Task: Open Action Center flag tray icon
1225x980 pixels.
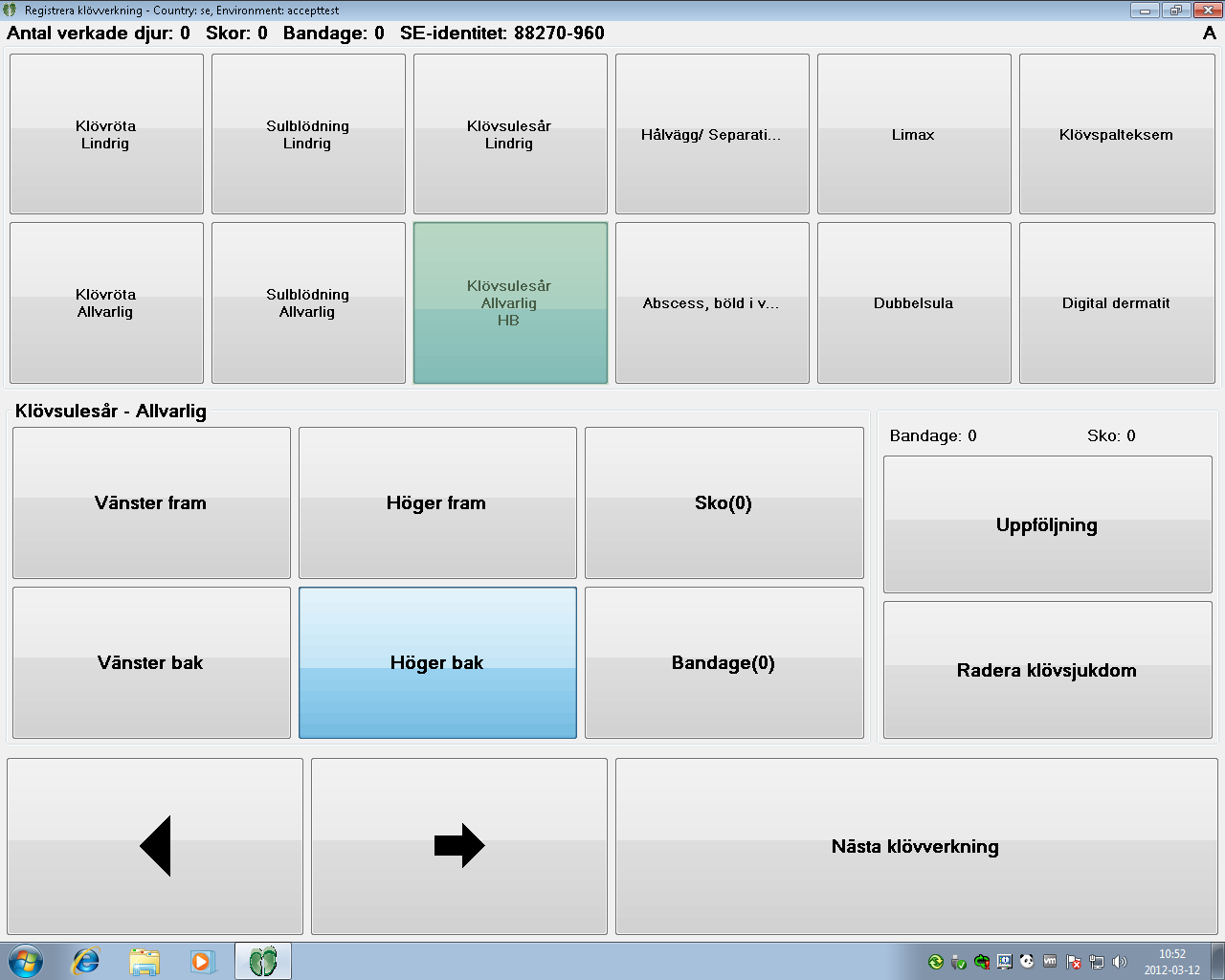Action: tap(1074, 962)
